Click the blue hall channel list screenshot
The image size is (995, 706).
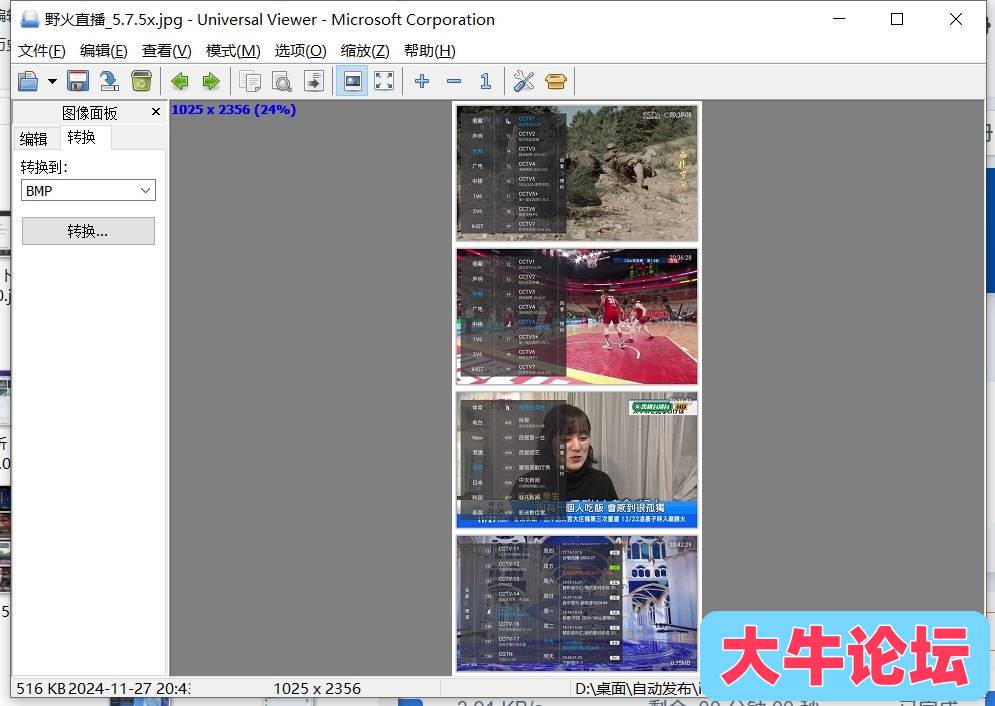577,603
